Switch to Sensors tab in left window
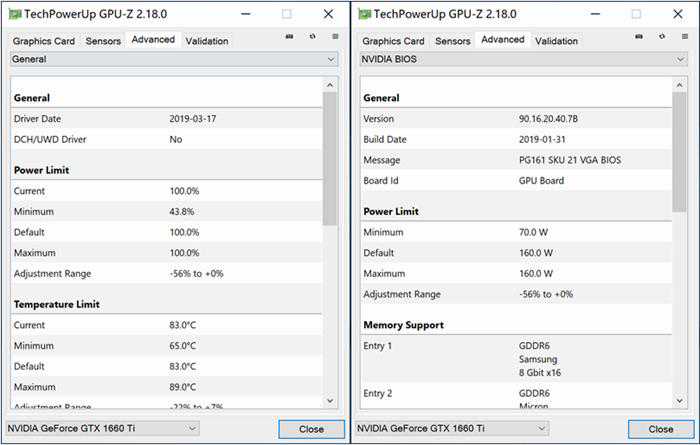700x445 pixels. tap(103, 41)
